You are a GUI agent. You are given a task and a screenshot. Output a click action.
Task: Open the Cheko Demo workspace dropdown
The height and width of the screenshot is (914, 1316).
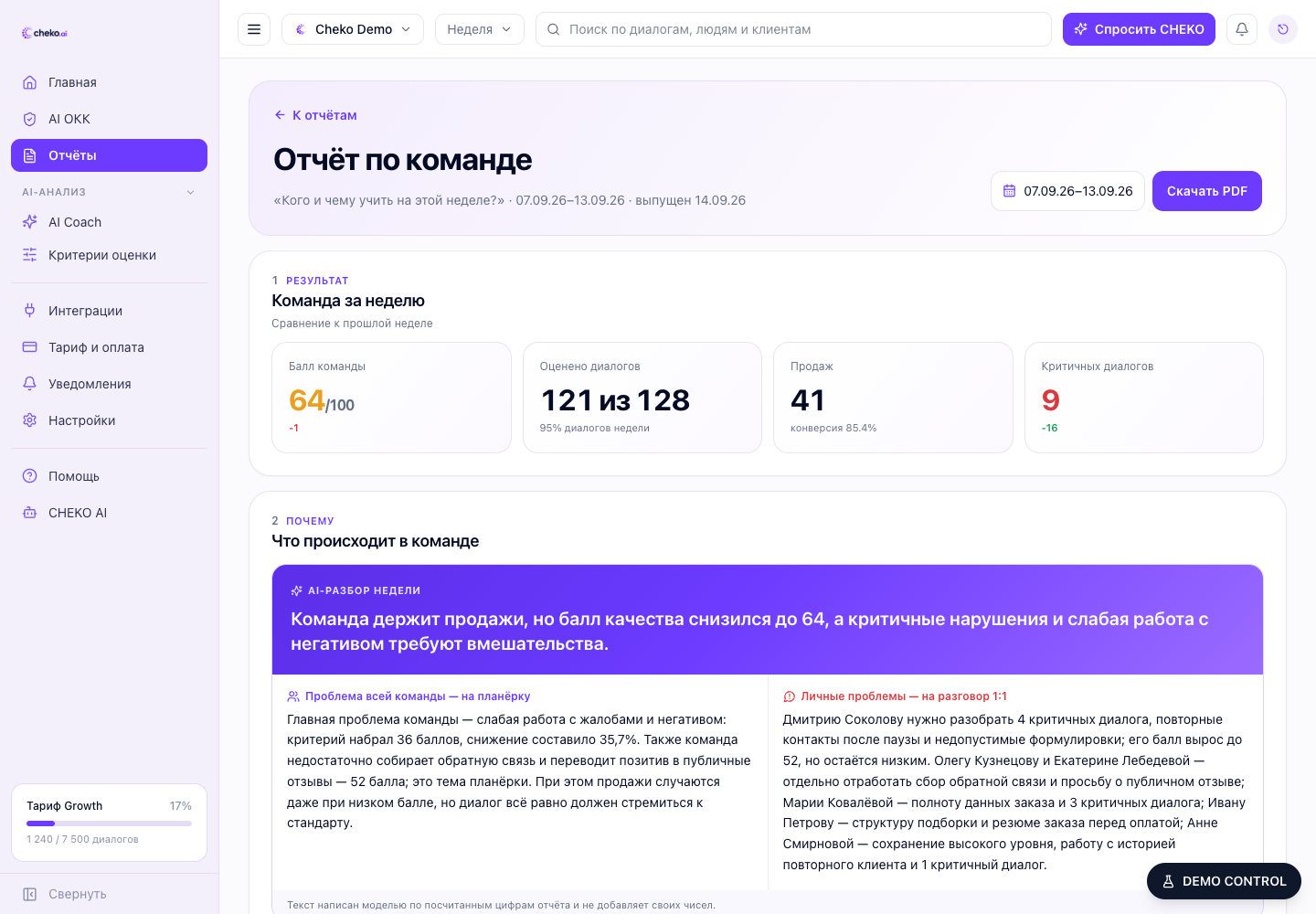(353, 29)
